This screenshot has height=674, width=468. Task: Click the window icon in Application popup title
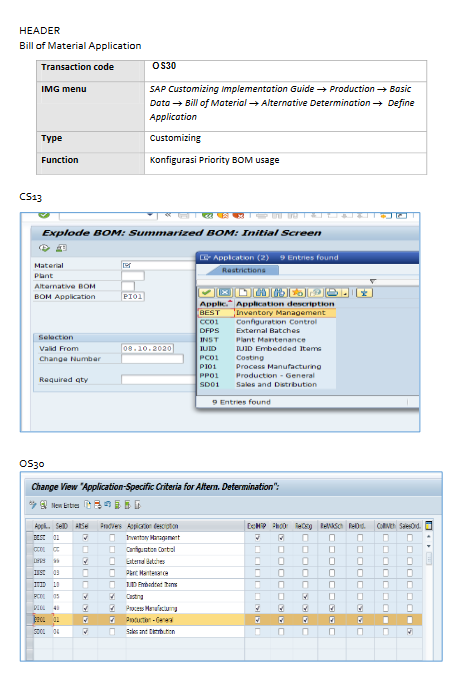coord(205,257)
